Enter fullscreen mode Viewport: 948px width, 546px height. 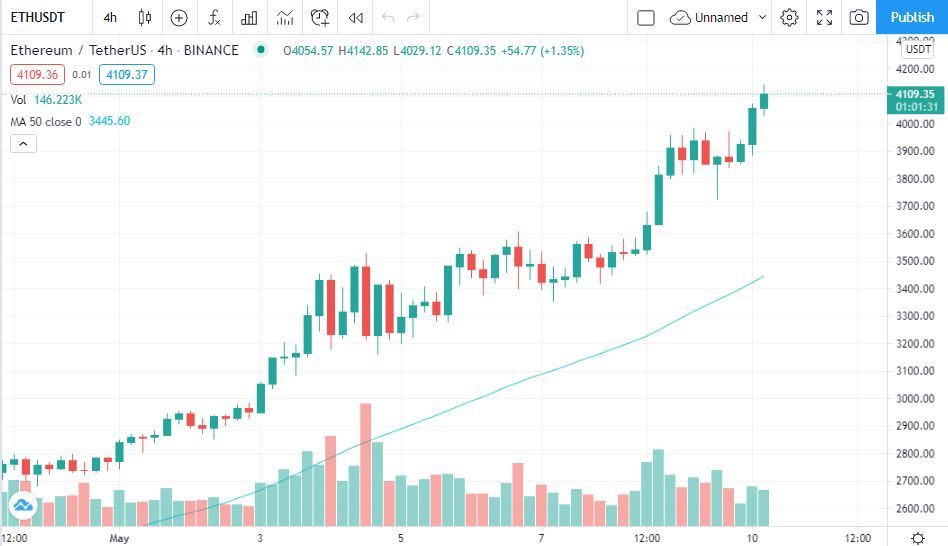(824, 17)
